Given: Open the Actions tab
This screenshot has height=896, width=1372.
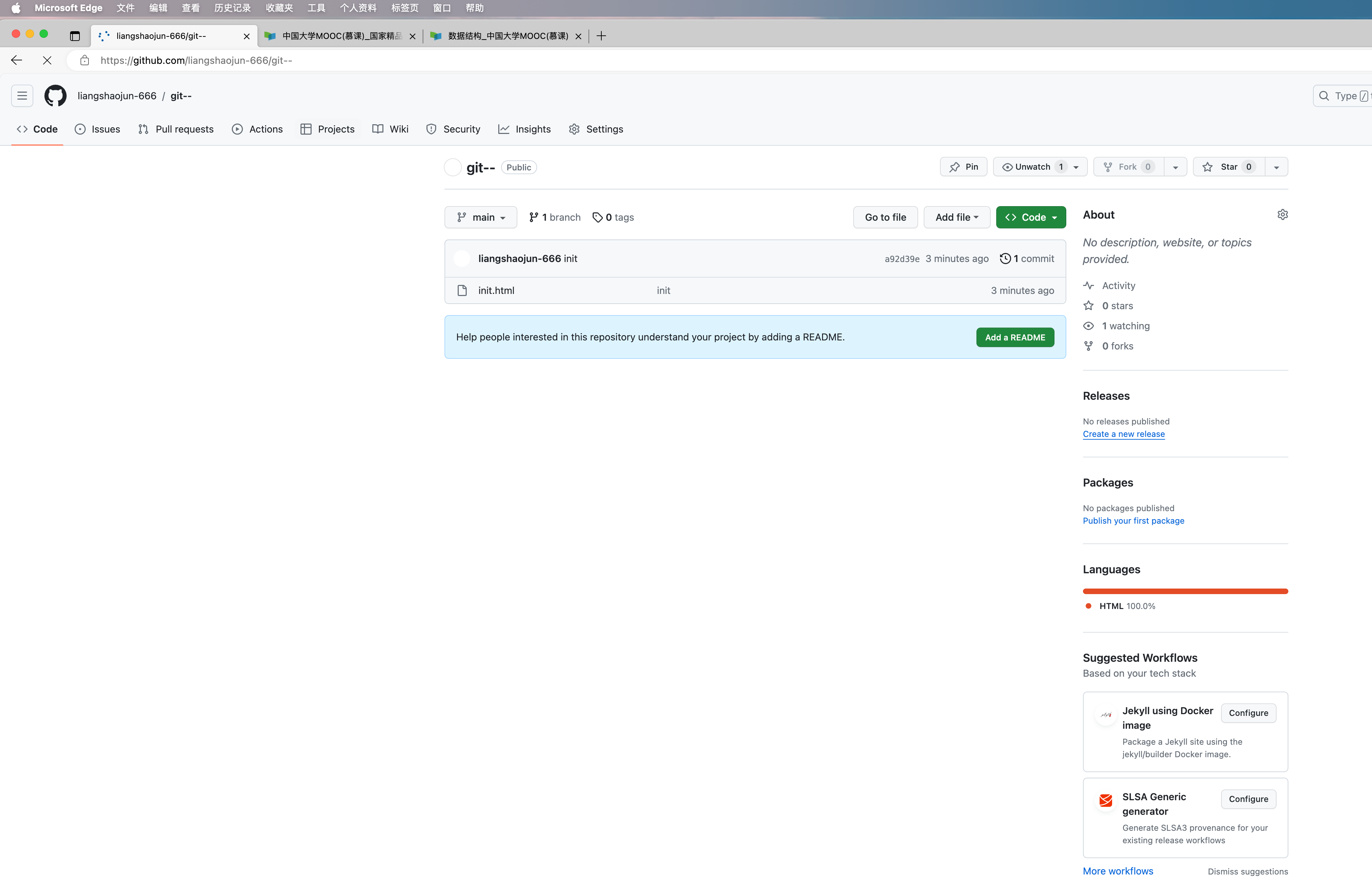Looking at the screenshot, I should pos(257,129).
